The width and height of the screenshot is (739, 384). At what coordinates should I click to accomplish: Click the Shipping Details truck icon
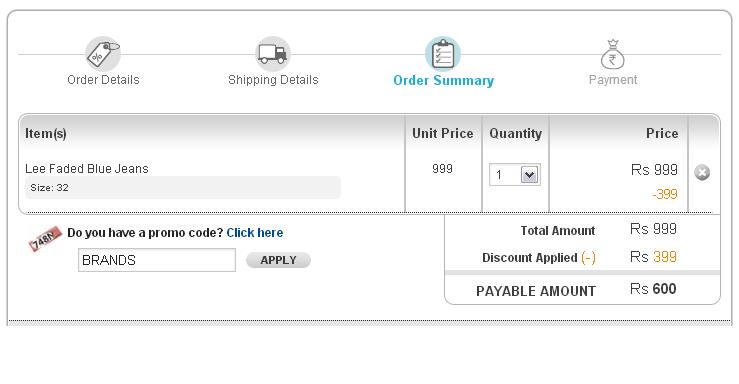(x=273, y=54)
